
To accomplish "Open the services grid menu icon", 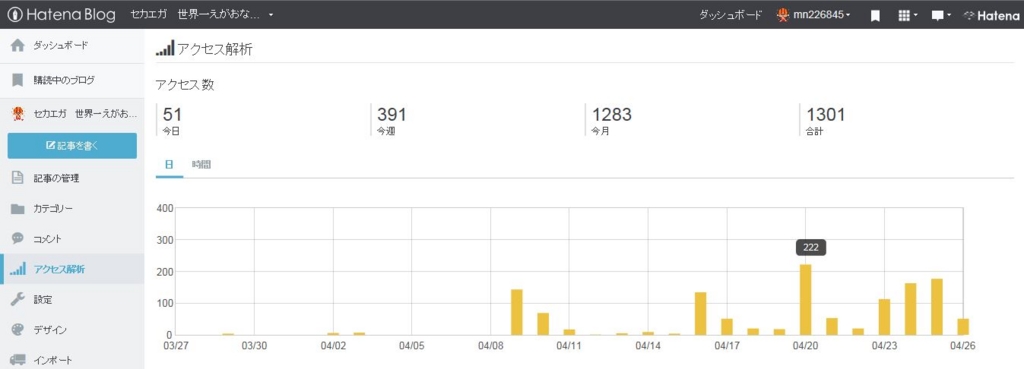I will coord(908,15).
